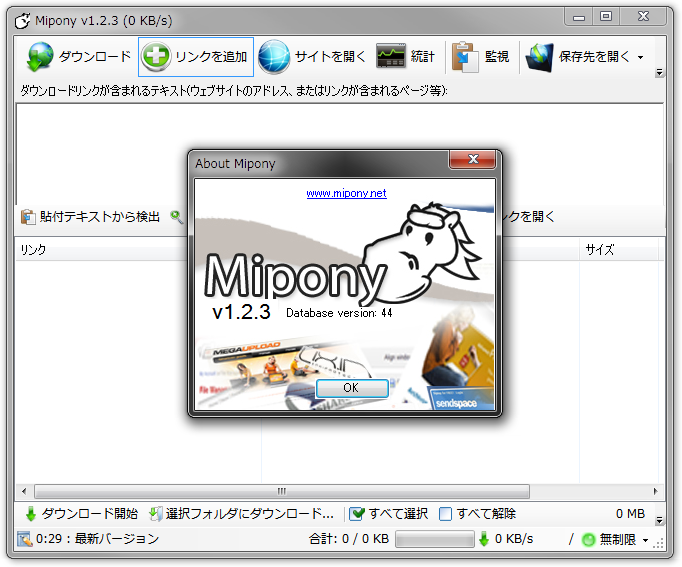Expand the top toolbar overflow arrow
The width and height of the screenshot is (682, 567).
coord(659,72)
